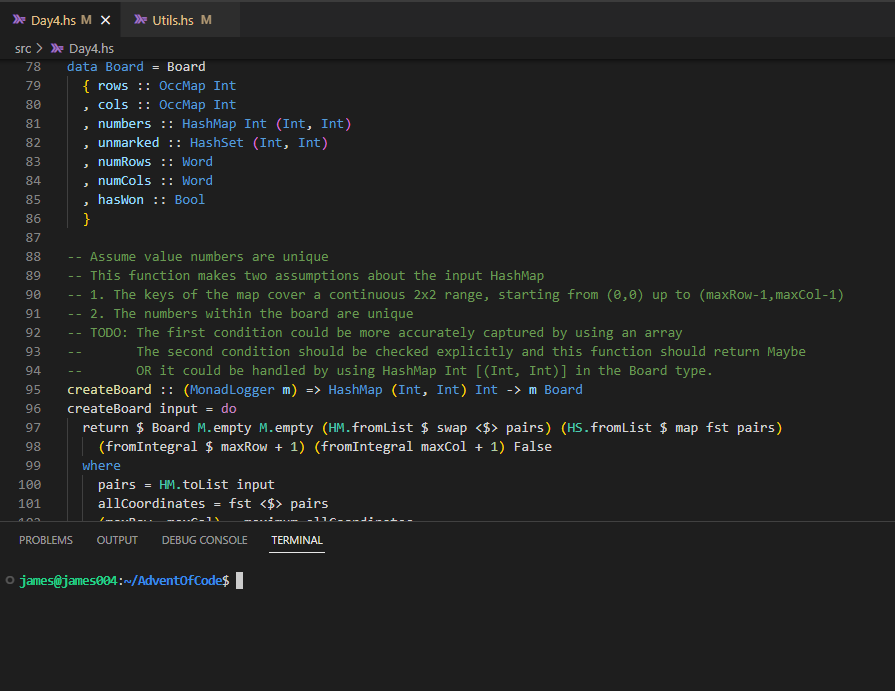Click line number 95 to select the line
Image resolution: width=895 pixels, height=691 pixels.
(33, 389)
